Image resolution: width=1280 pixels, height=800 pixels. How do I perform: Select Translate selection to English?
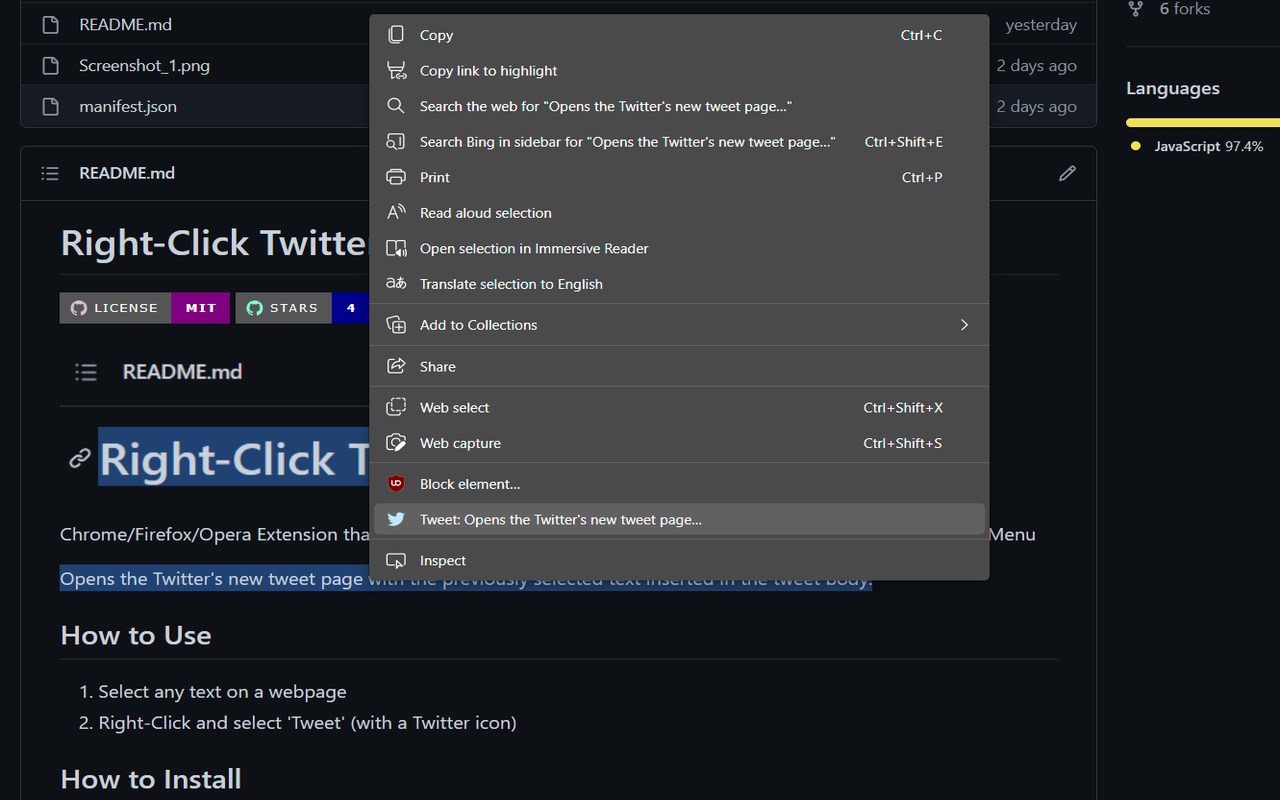pos(679,284)
